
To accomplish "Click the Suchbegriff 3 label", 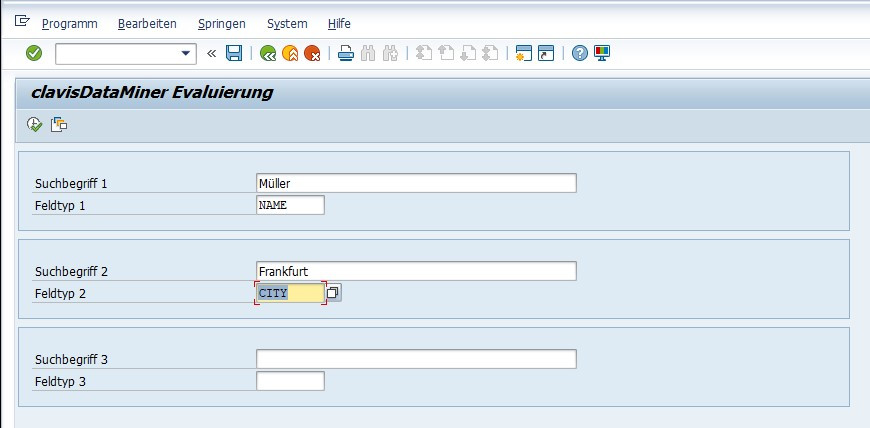I will (x=71, y=360).
